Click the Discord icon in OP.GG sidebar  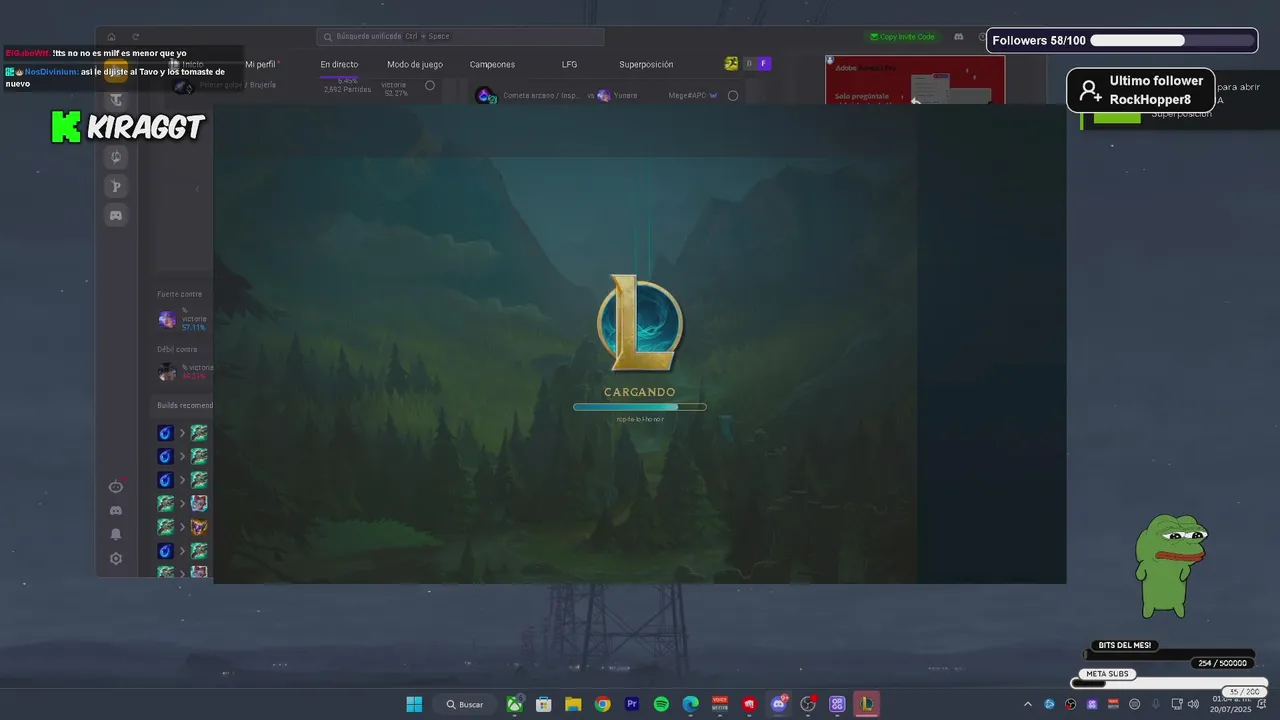click(x=116, y=511)
